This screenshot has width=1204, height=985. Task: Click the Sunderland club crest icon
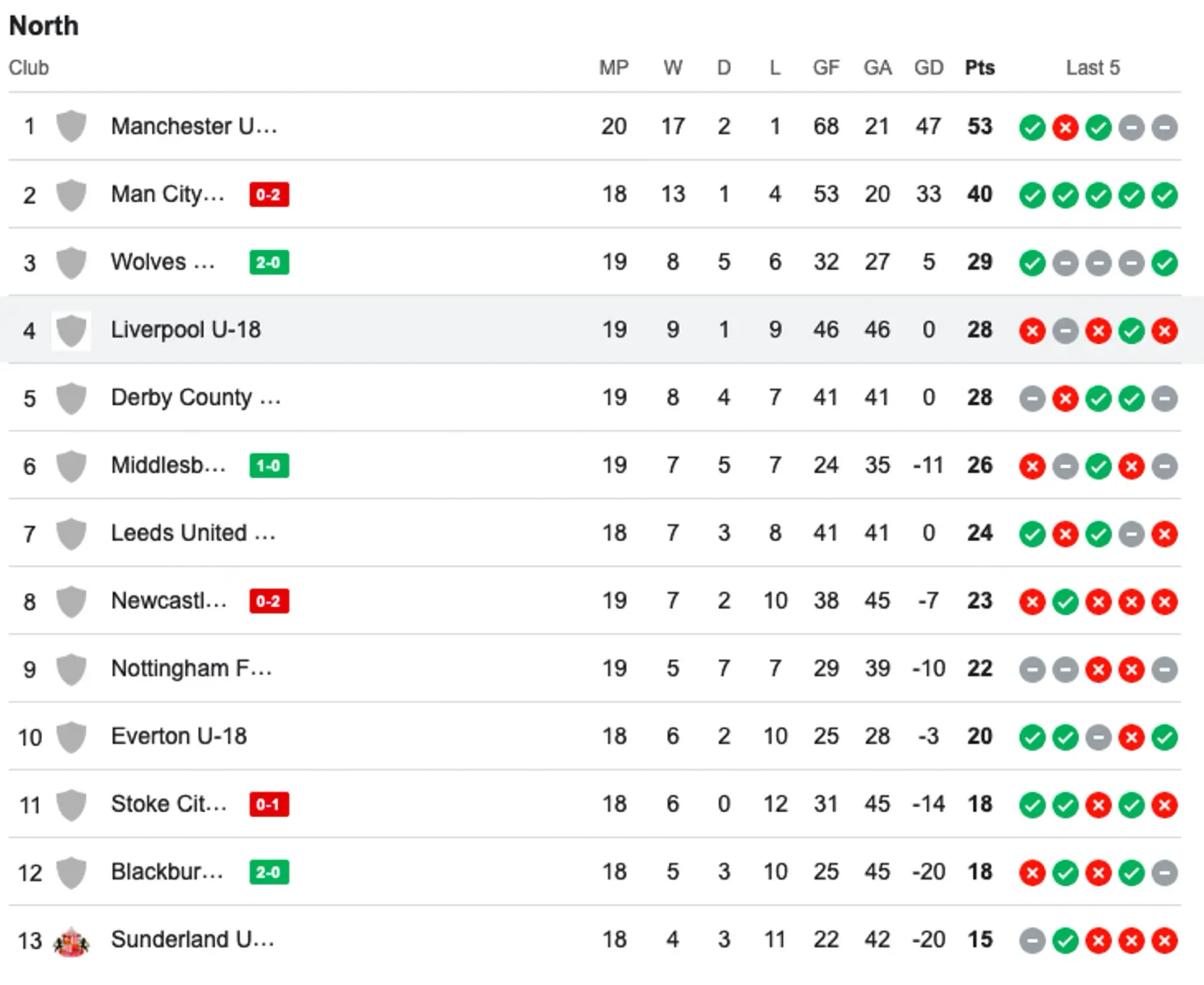[71, 940]
